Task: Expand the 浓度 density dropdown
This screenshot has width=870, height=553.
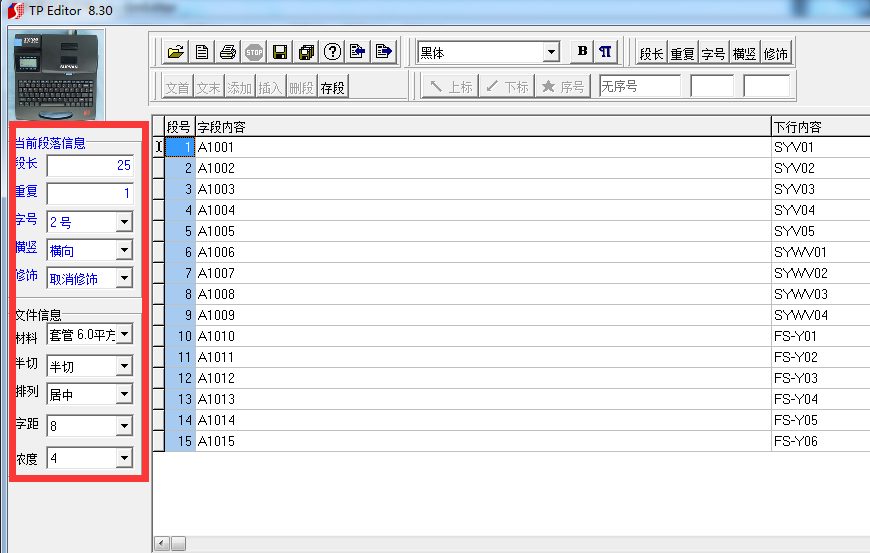Action: click(x=124, y=459)
